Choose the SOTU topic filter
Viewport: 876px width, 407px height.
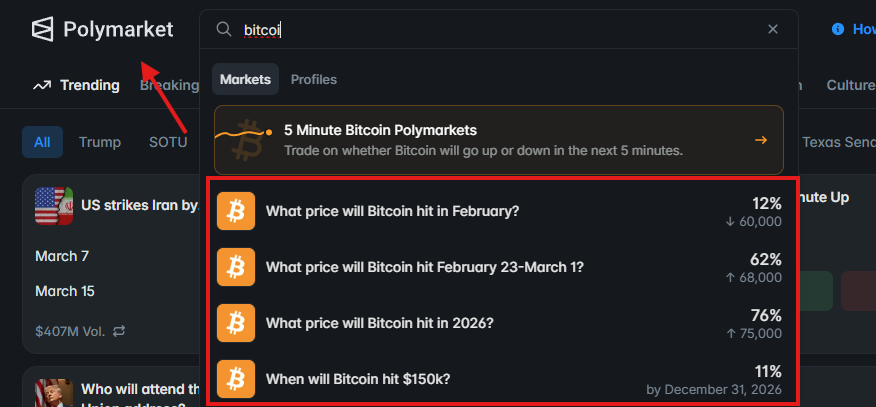coord(168,142)
